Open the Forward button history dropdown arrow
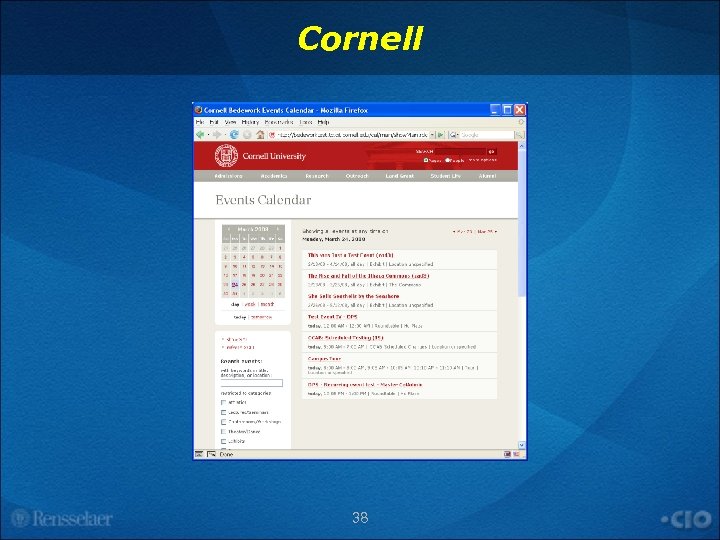This screenshot has width=720, height=540. coord(225,135)
